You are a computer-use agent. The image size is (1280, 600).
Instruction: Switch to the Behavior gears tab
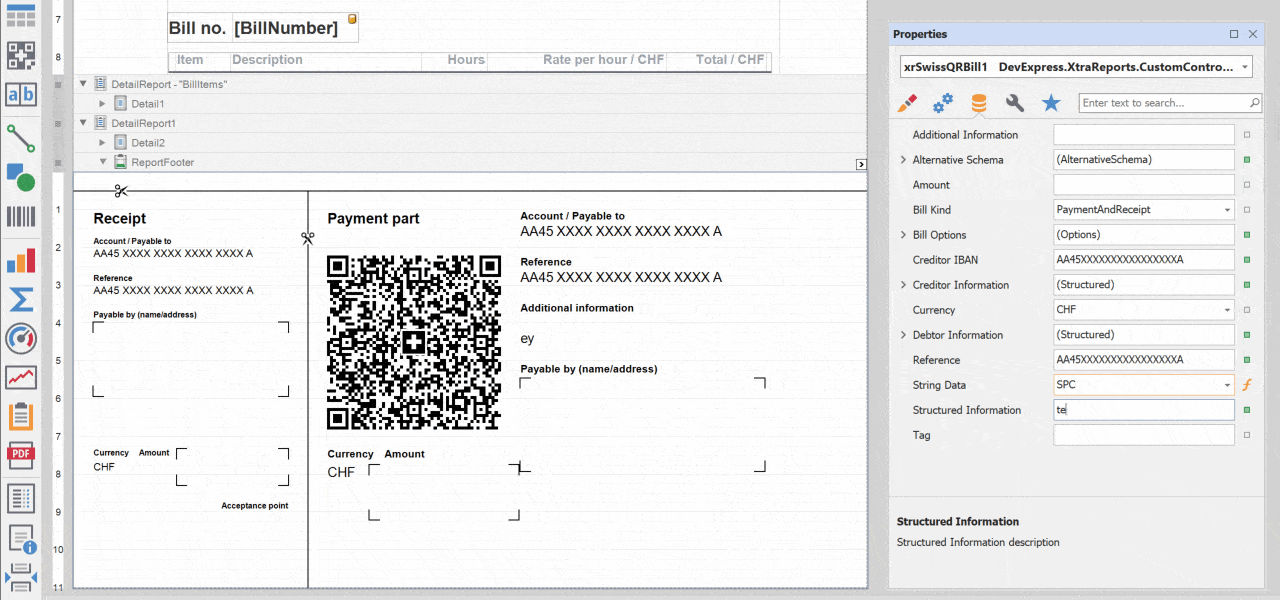point(943,103)
